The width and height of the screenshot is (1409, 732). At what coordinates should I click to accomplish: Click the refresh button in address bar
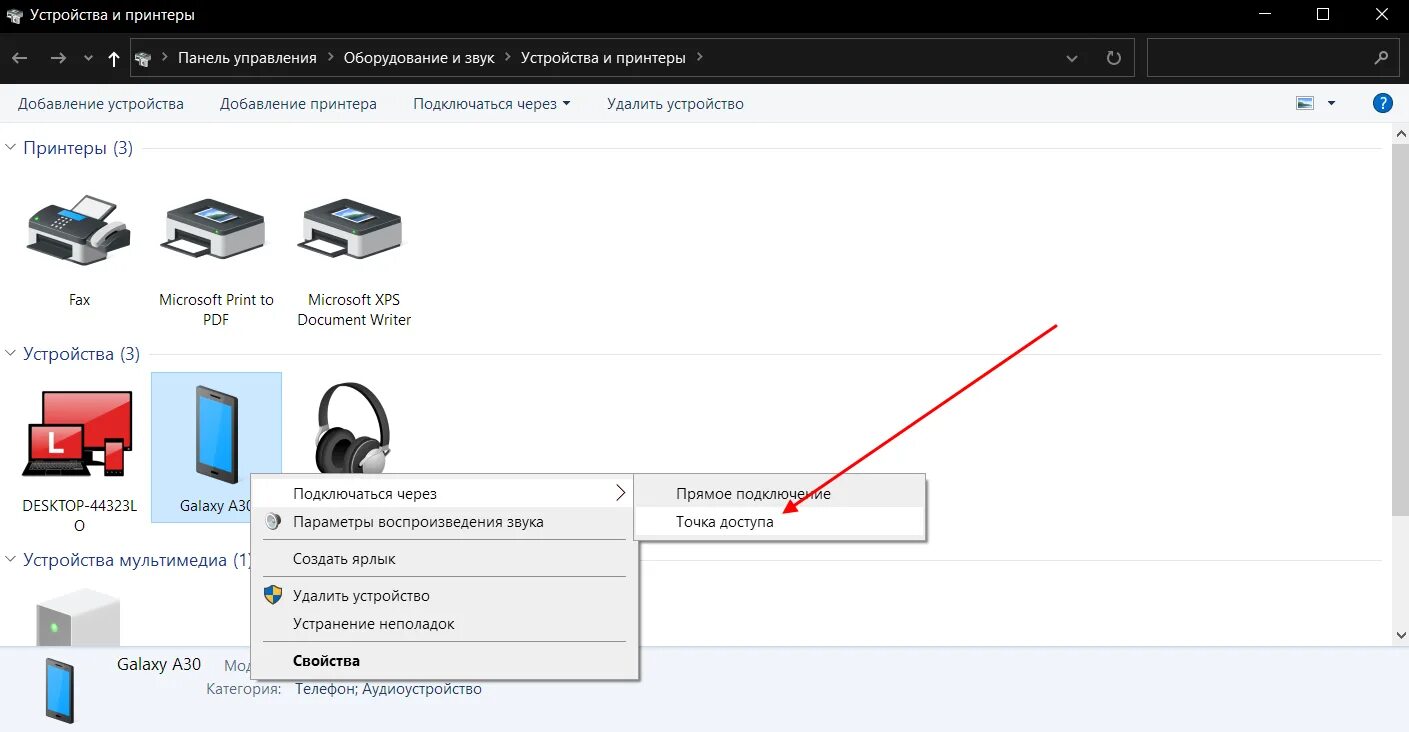point(1114,58)
